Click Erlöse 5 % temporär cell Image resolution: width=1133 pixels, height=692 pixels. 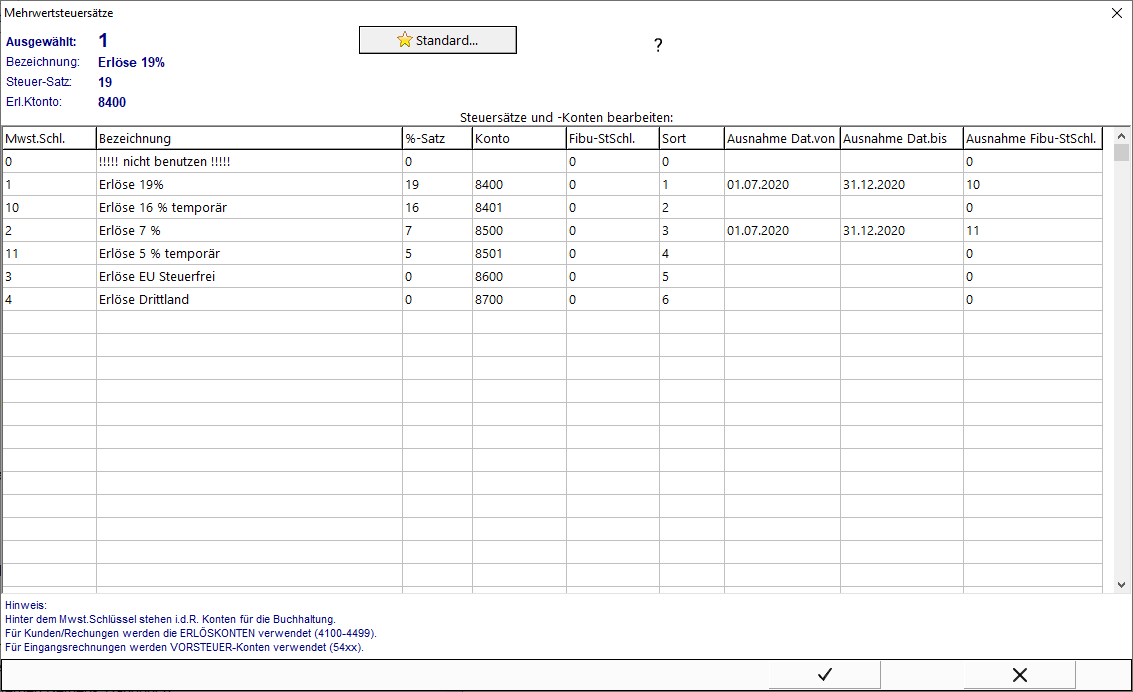click(249, 254)
